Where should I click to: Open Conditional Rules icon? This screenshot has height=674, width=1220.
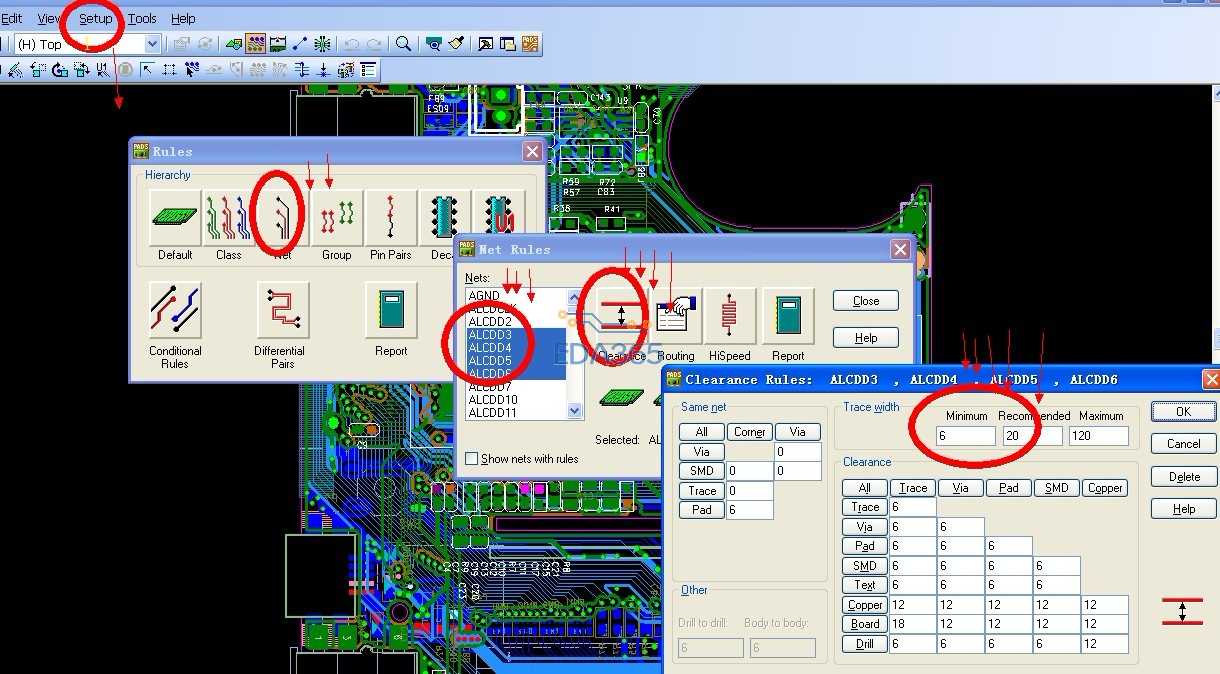coord(175,310)
